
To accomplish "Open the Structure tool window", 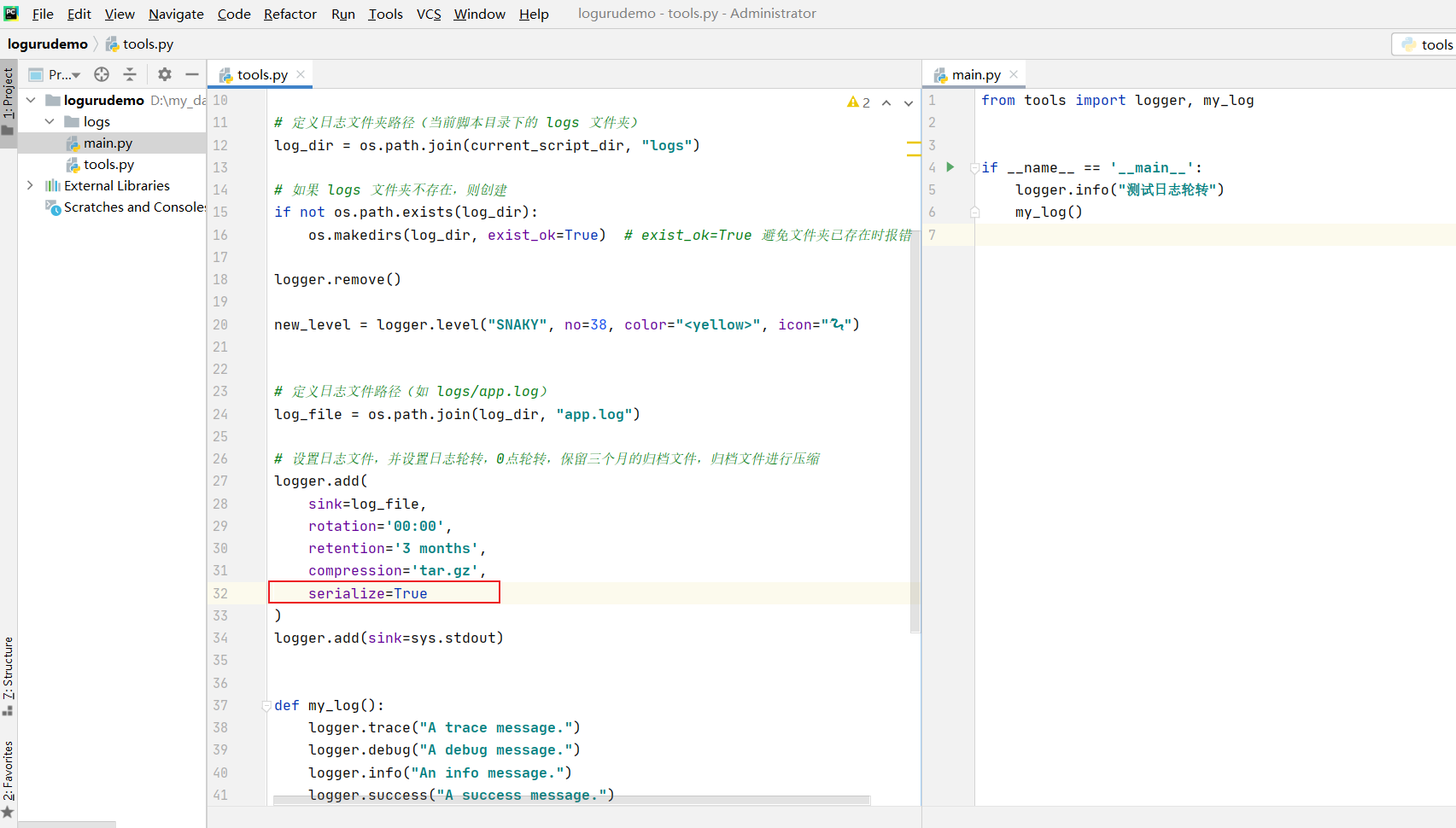I will [9, 674].
